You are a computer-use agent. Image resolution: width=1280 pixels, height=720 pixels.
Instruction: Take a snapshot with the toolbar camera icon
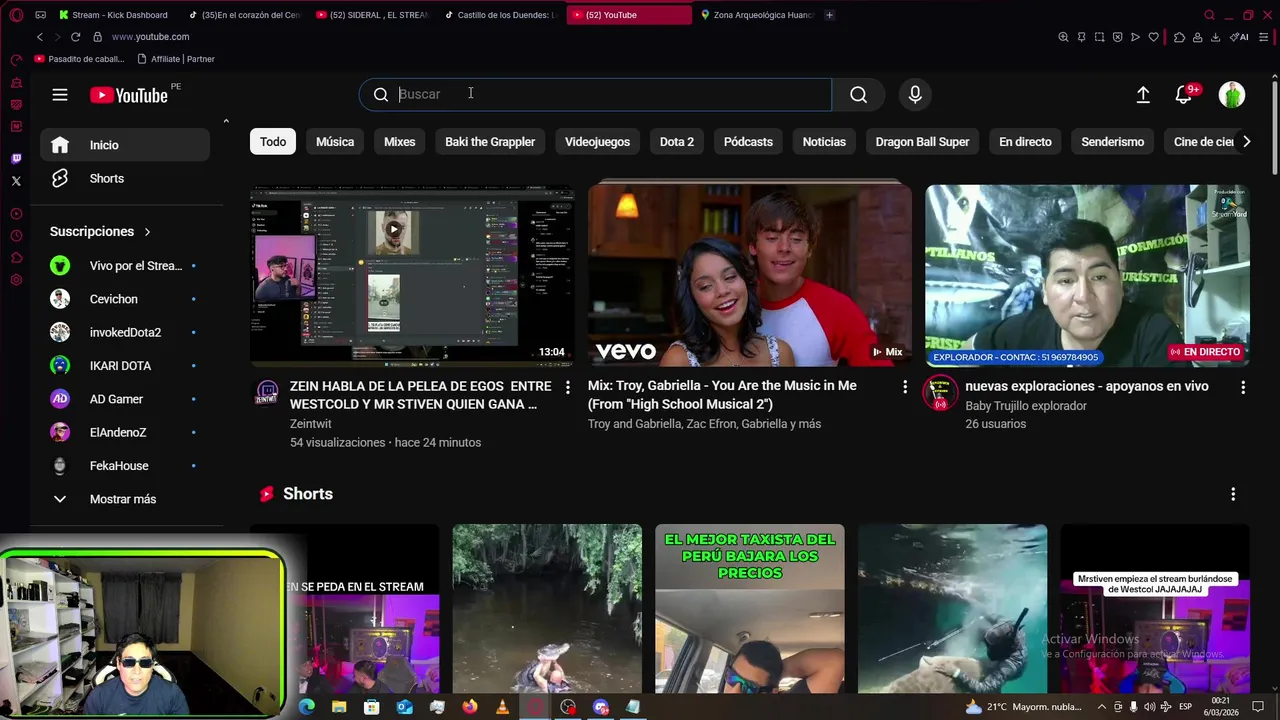pos(1099,37)
